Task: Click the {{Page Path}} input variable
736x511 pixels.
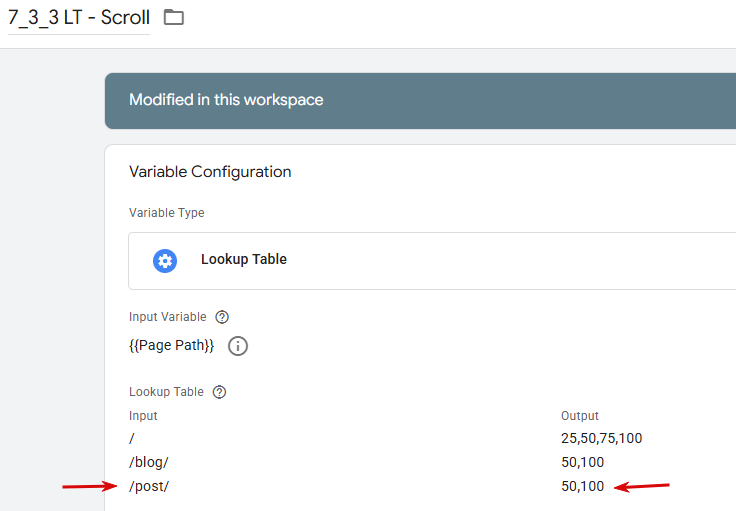Action: (171, 346)
